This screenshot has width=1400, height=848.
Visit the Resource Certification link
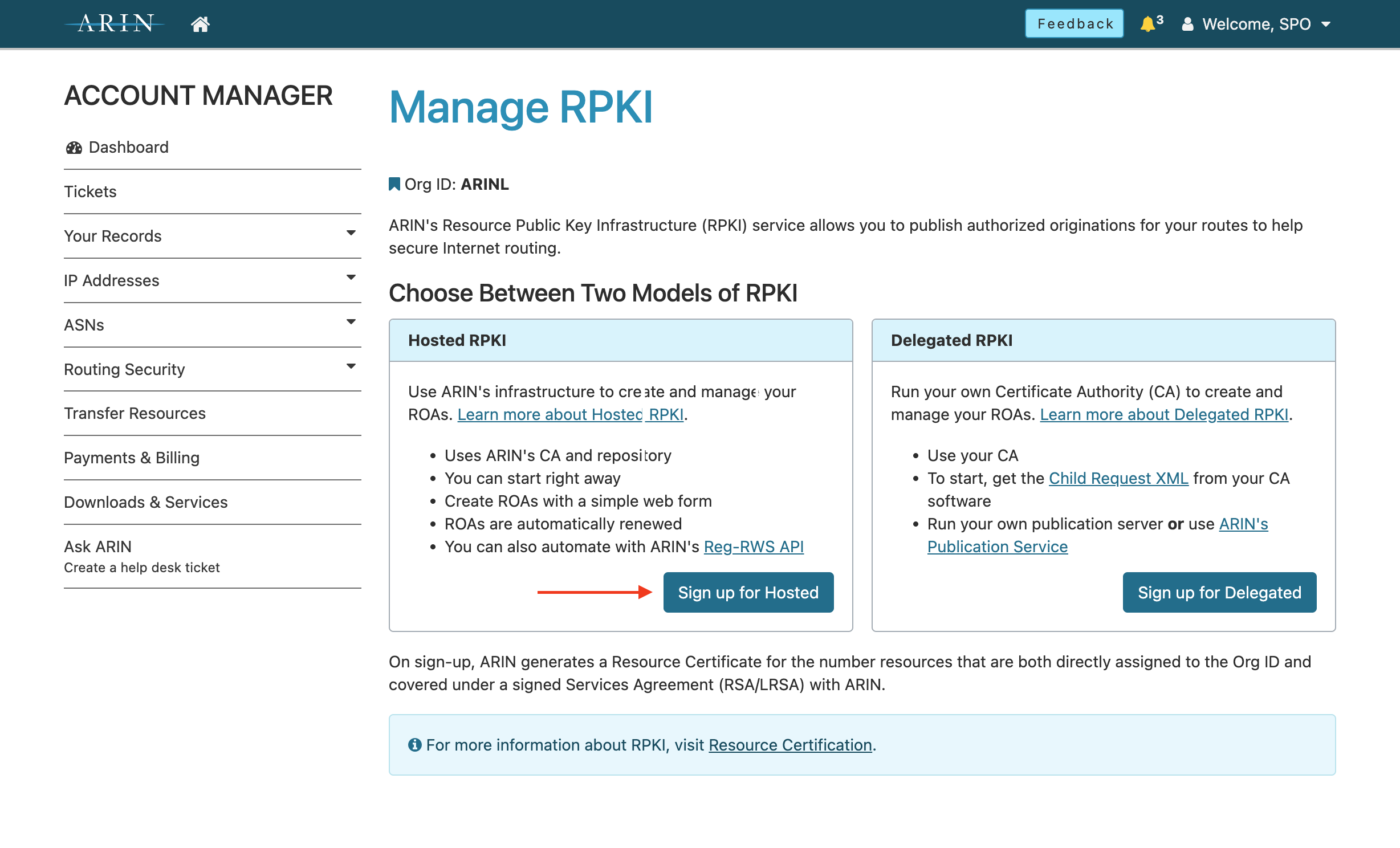pyautogui.click(x=790, y=745)
